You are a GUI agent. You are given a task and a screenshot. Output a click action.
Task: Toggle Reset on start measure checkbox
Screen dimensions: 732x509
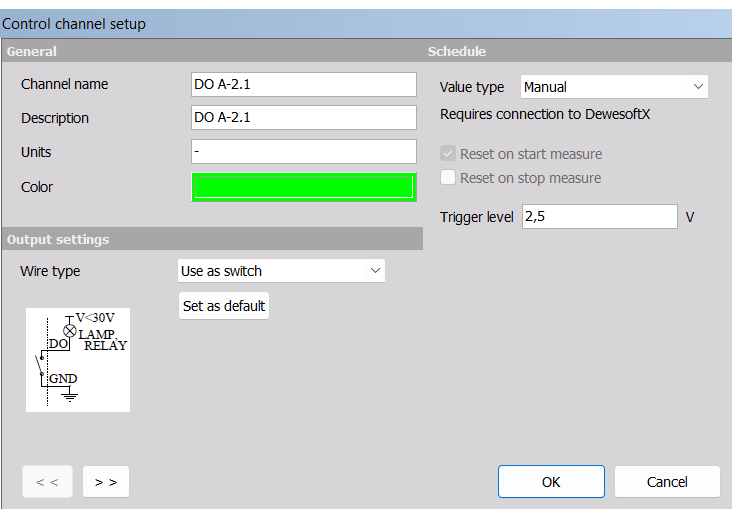448,154
